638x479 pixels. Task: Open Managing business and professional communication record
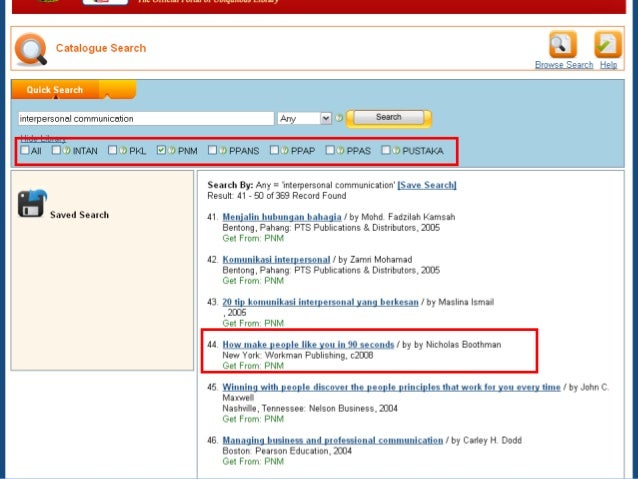click(333, 440)
